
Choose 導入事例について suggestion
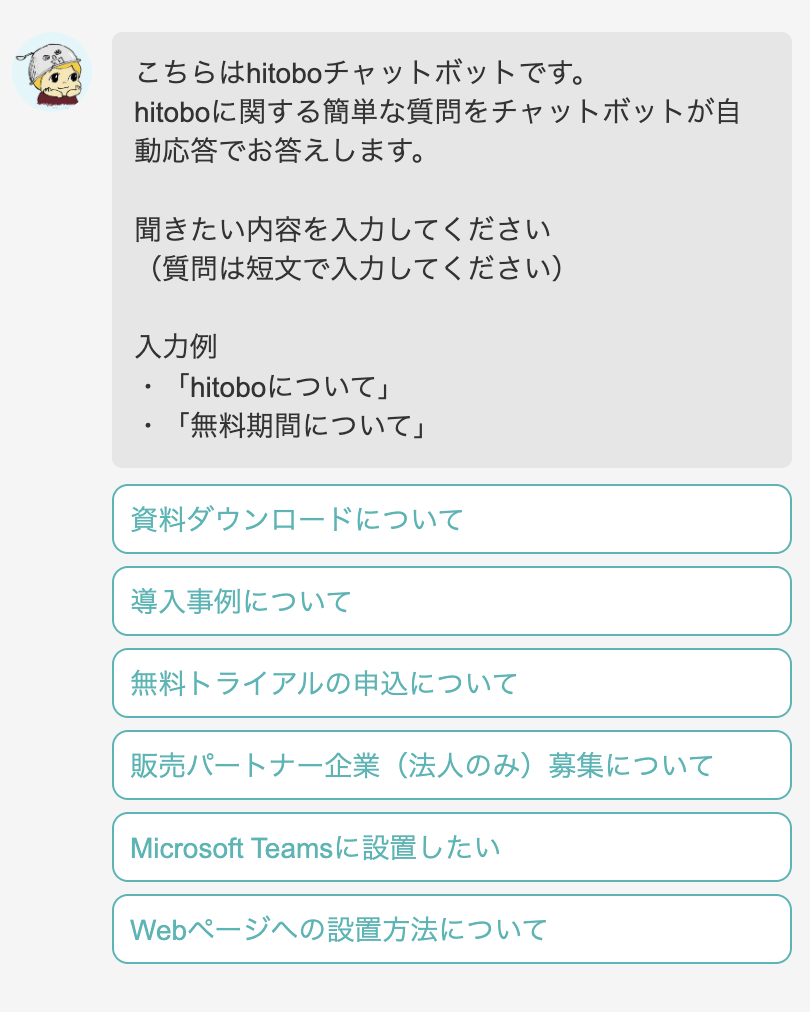[452, 601]
